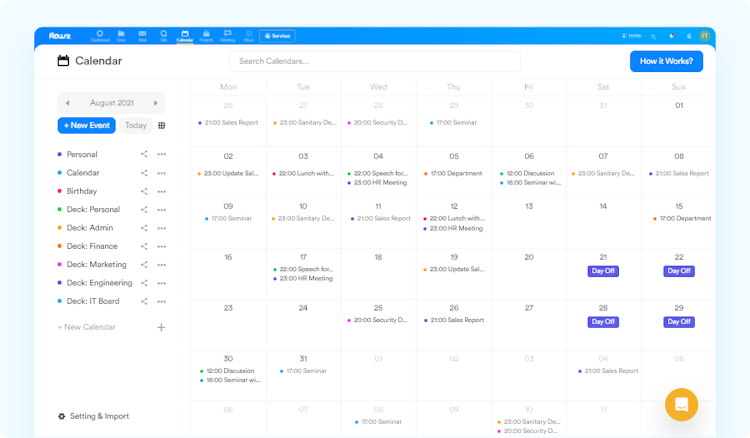Click the + New Event button
This screenshot has height=438, width=750.
[x=87, y=125]
